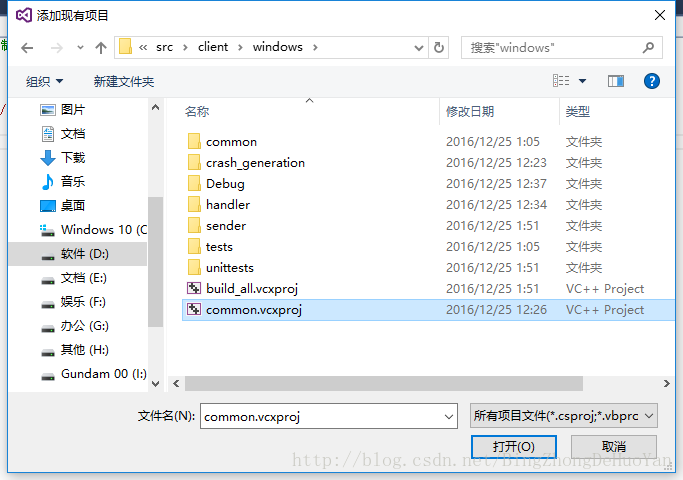
Task: Go forward with the right arrow
Action: point(57,47)
